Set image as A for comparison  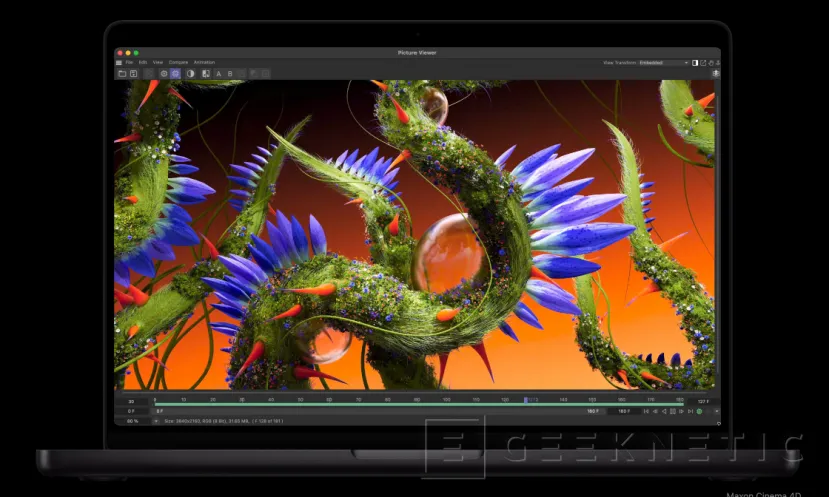[x=218, y=74]
